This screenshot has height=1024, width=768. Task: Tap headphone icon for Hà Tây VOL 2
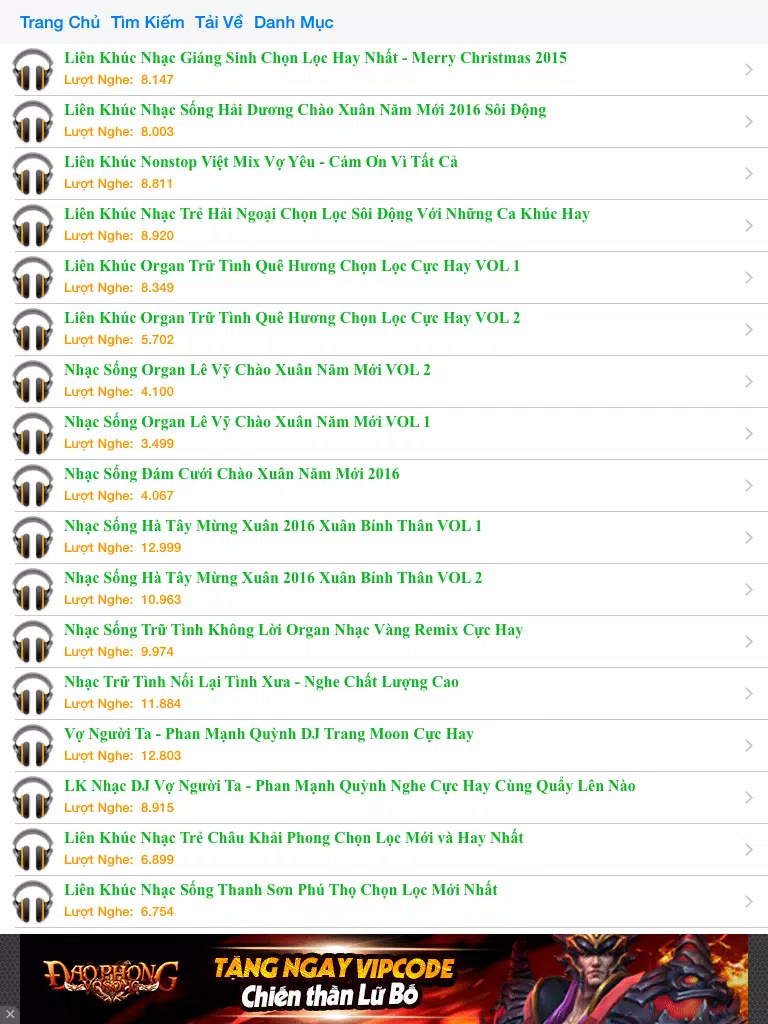[33, 589]
